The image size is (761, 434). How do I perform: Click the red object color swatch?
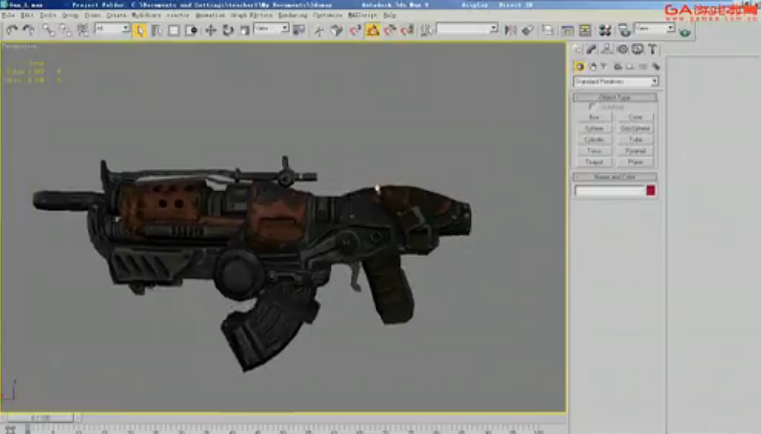650,191
